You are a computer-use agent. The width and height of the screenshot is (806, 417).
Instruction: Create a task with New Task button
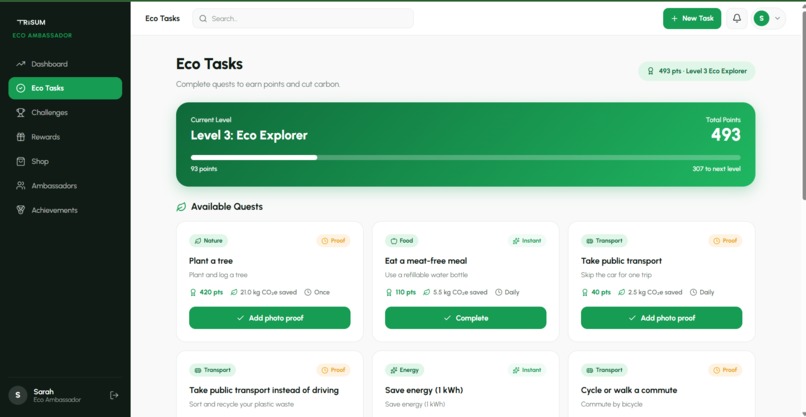[692, 19]
